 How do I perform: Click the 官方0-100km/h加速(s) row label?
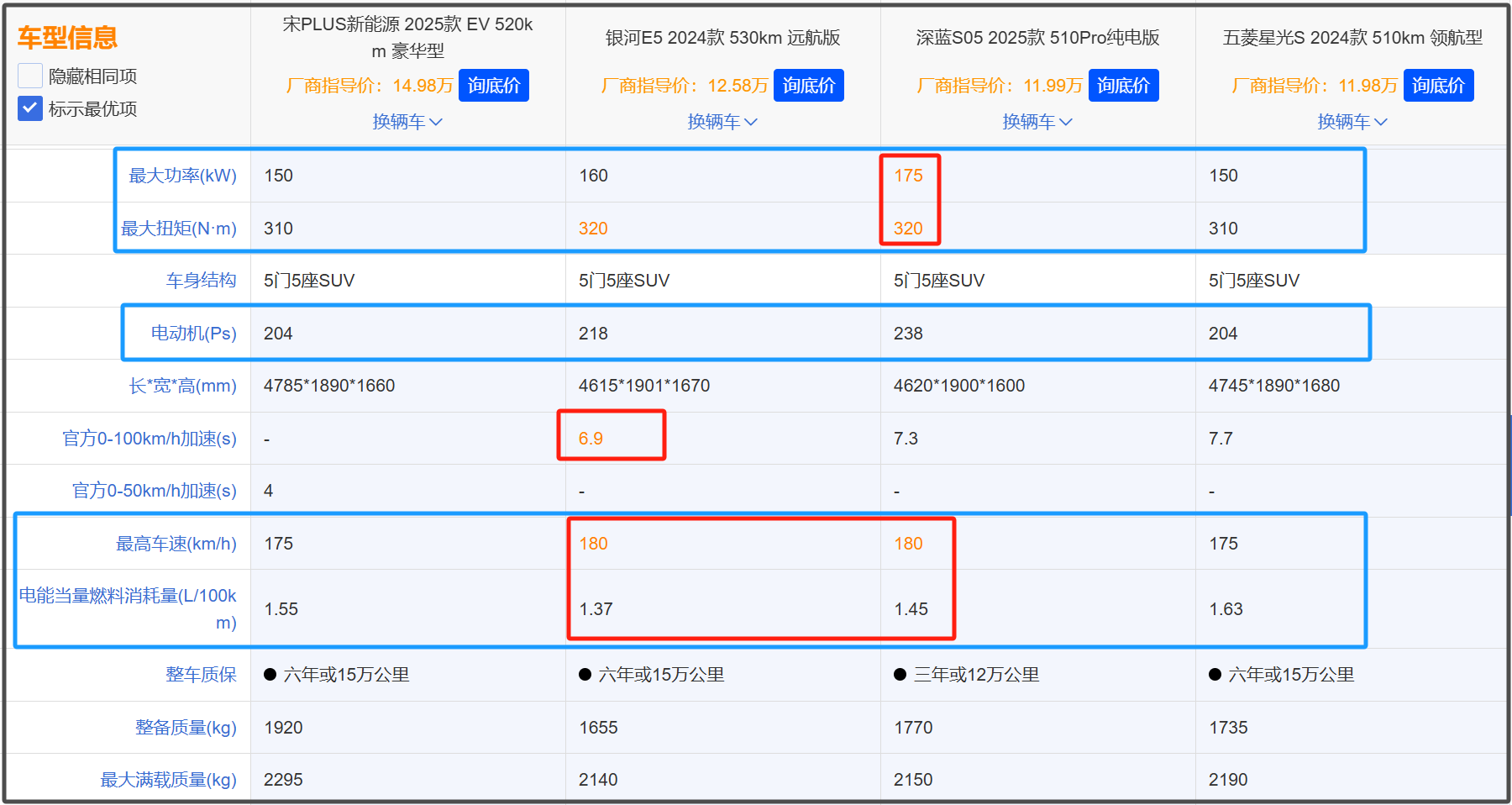click(150, 439)
